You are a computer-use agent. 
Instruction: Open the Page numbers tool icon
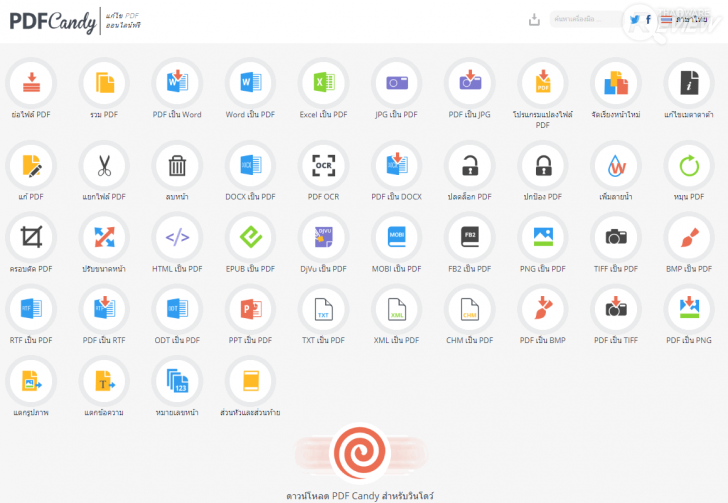(x=177, y=381)
